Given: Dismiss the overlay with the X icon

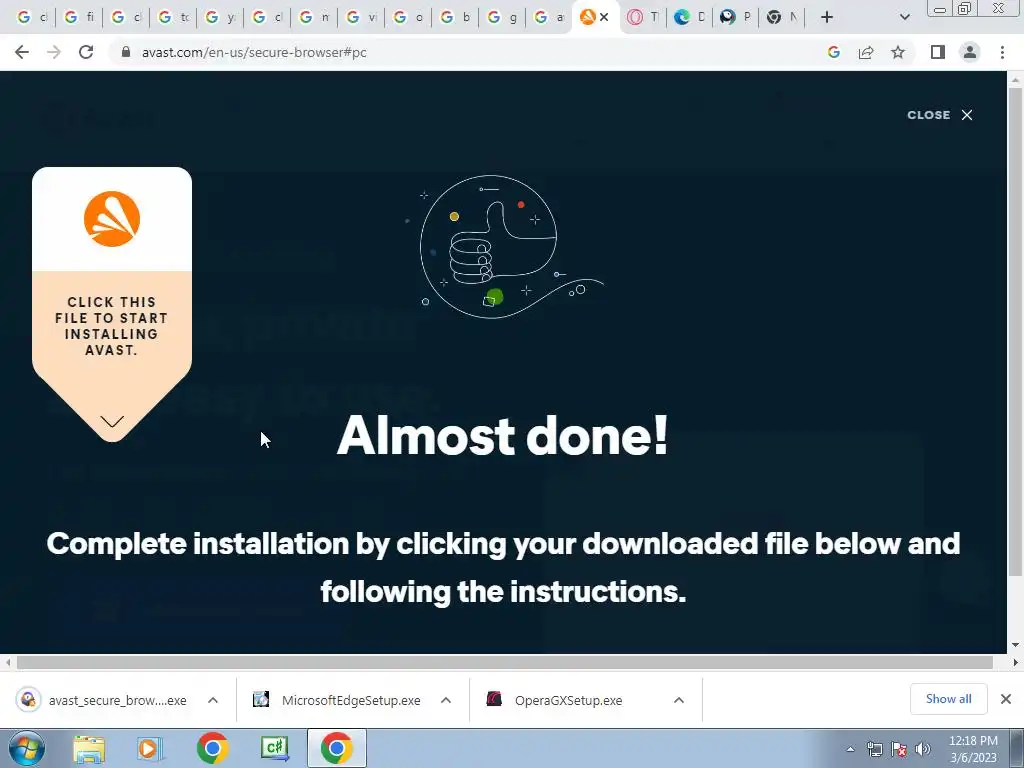Looking at the screenshot, I should click(x=967, y=115).
